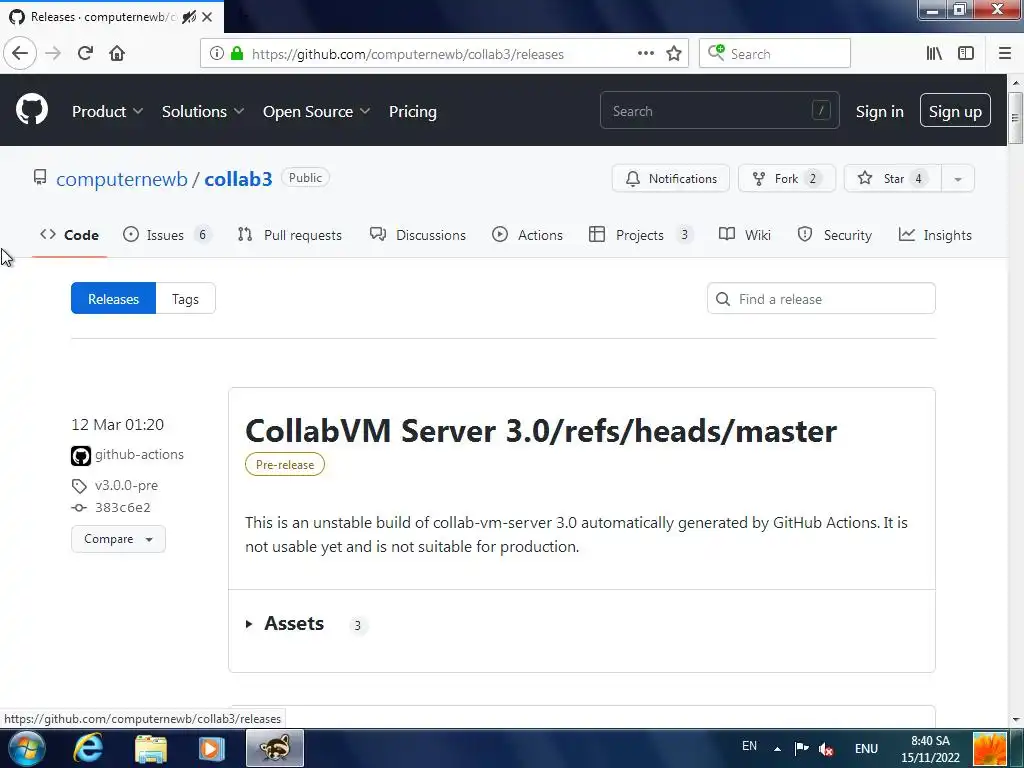Switch to the Code tab

coord(69,235)
